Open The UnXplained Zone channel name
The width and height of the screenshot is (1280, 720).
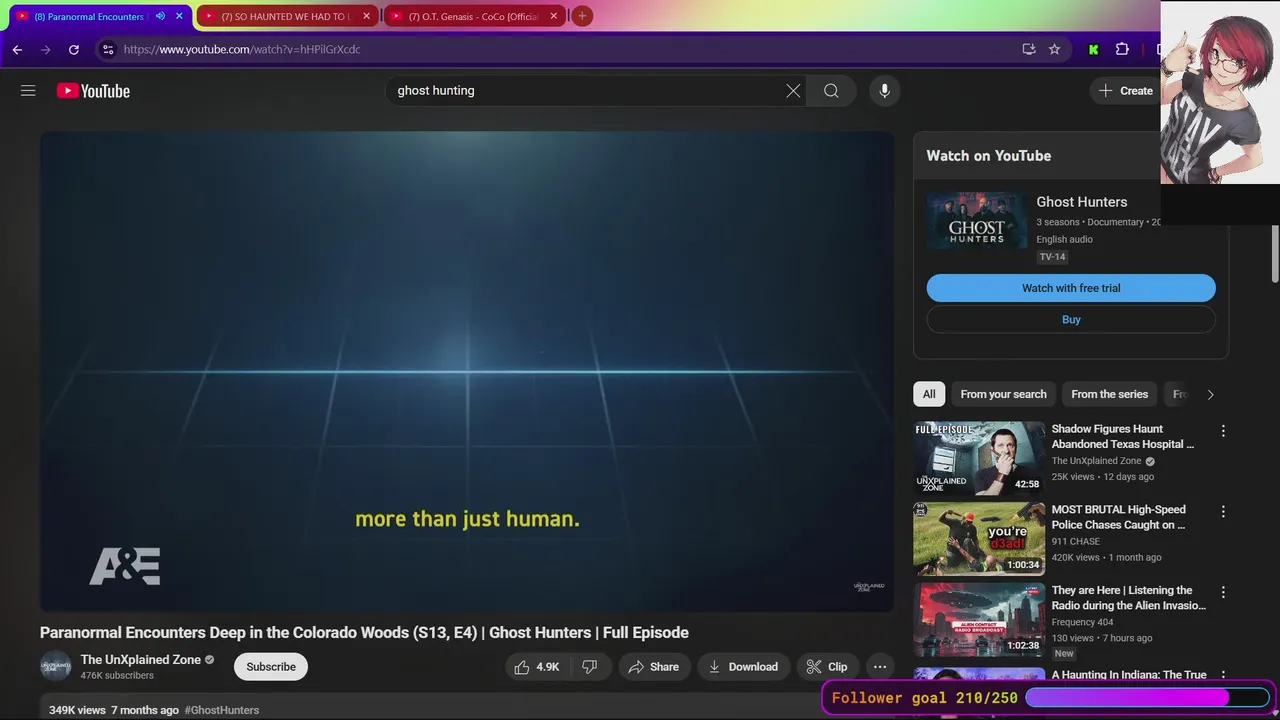[140, 660]
